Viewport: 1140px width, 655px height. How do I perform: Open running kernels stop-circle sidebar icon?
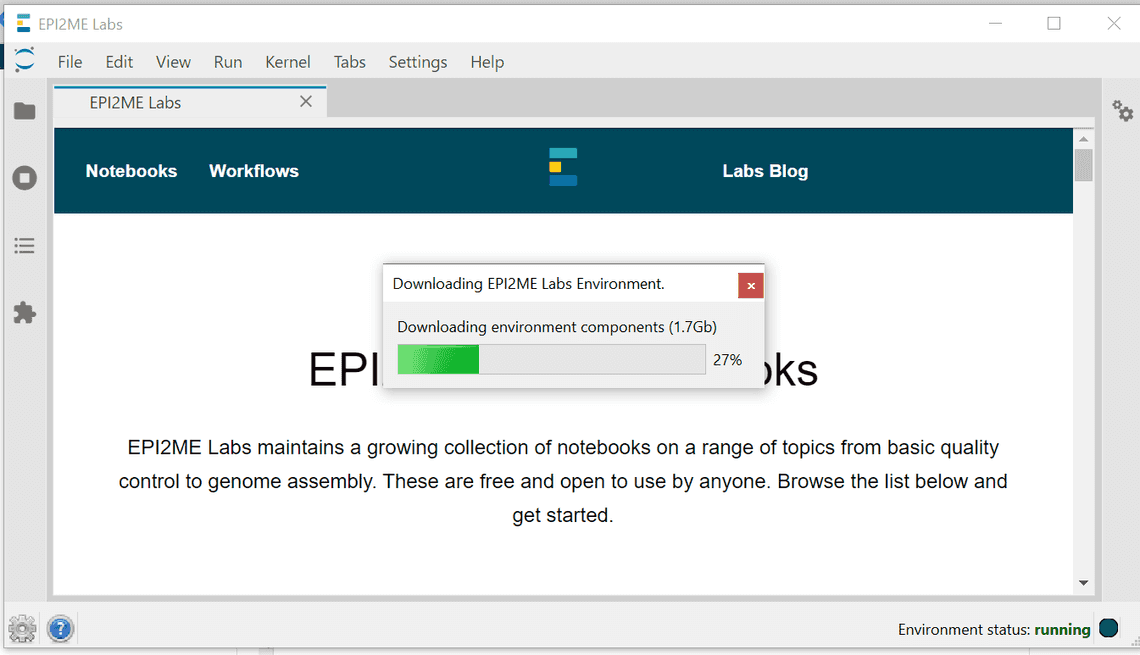[24, 178]
